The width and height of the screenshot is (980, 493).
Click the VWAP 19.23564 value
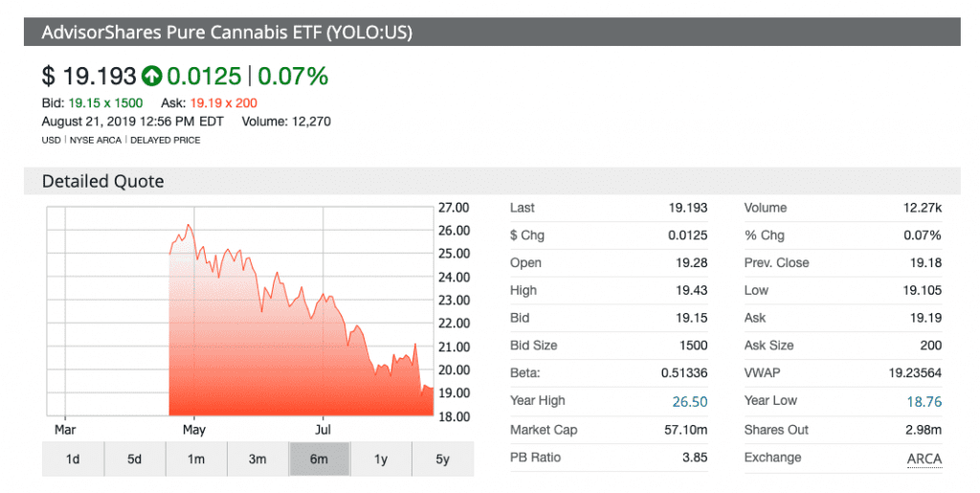click(x=910, y=373)
